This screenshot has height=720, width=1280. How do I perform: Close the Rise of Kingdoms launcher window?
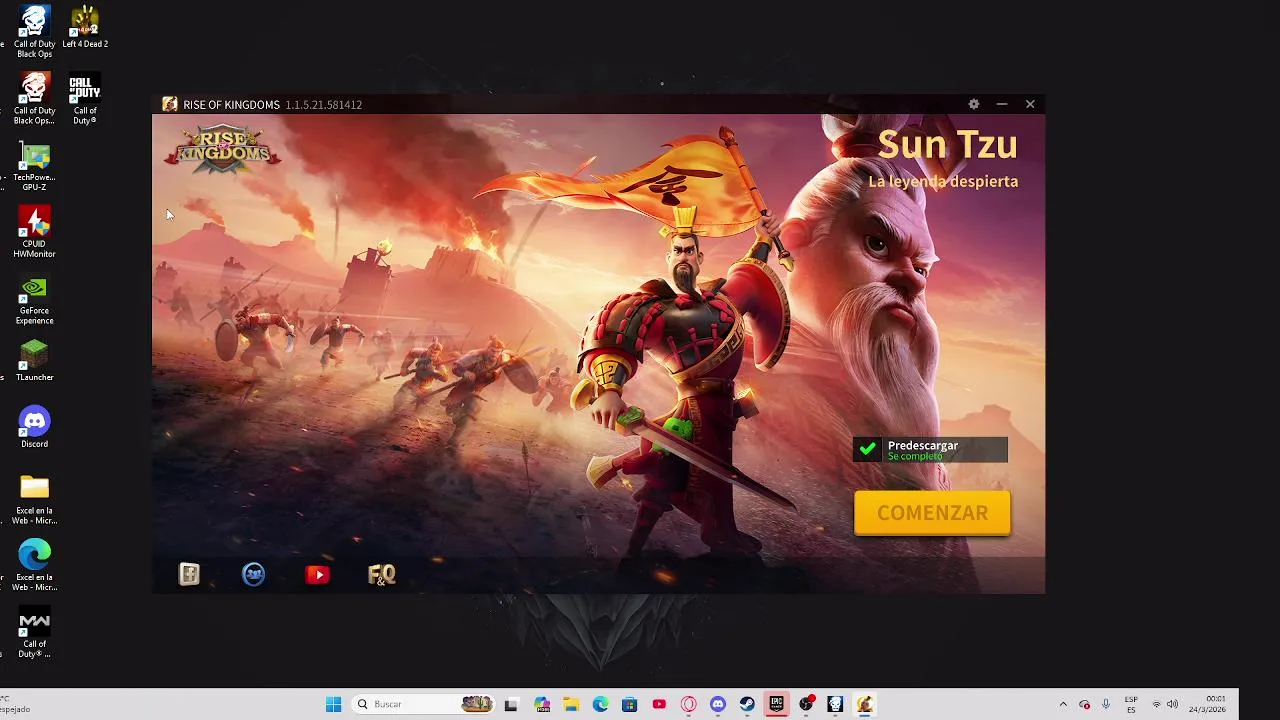[1030, 104]
